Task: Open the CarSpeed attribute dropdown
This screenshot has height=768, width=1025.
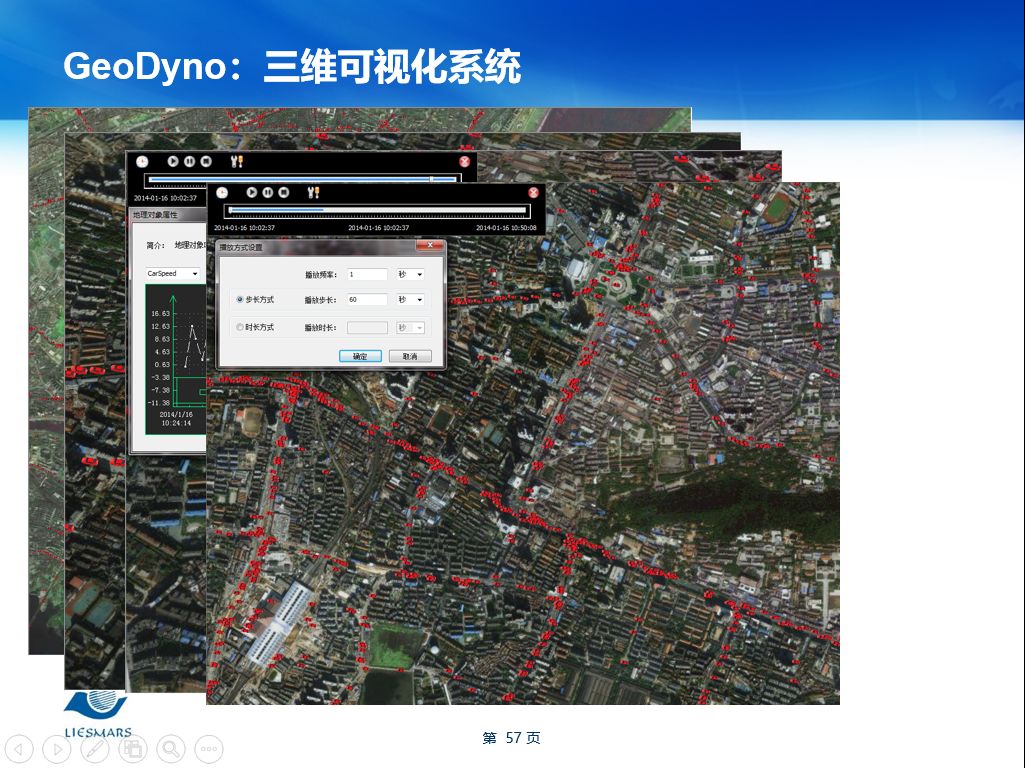Action: [173, 273]
